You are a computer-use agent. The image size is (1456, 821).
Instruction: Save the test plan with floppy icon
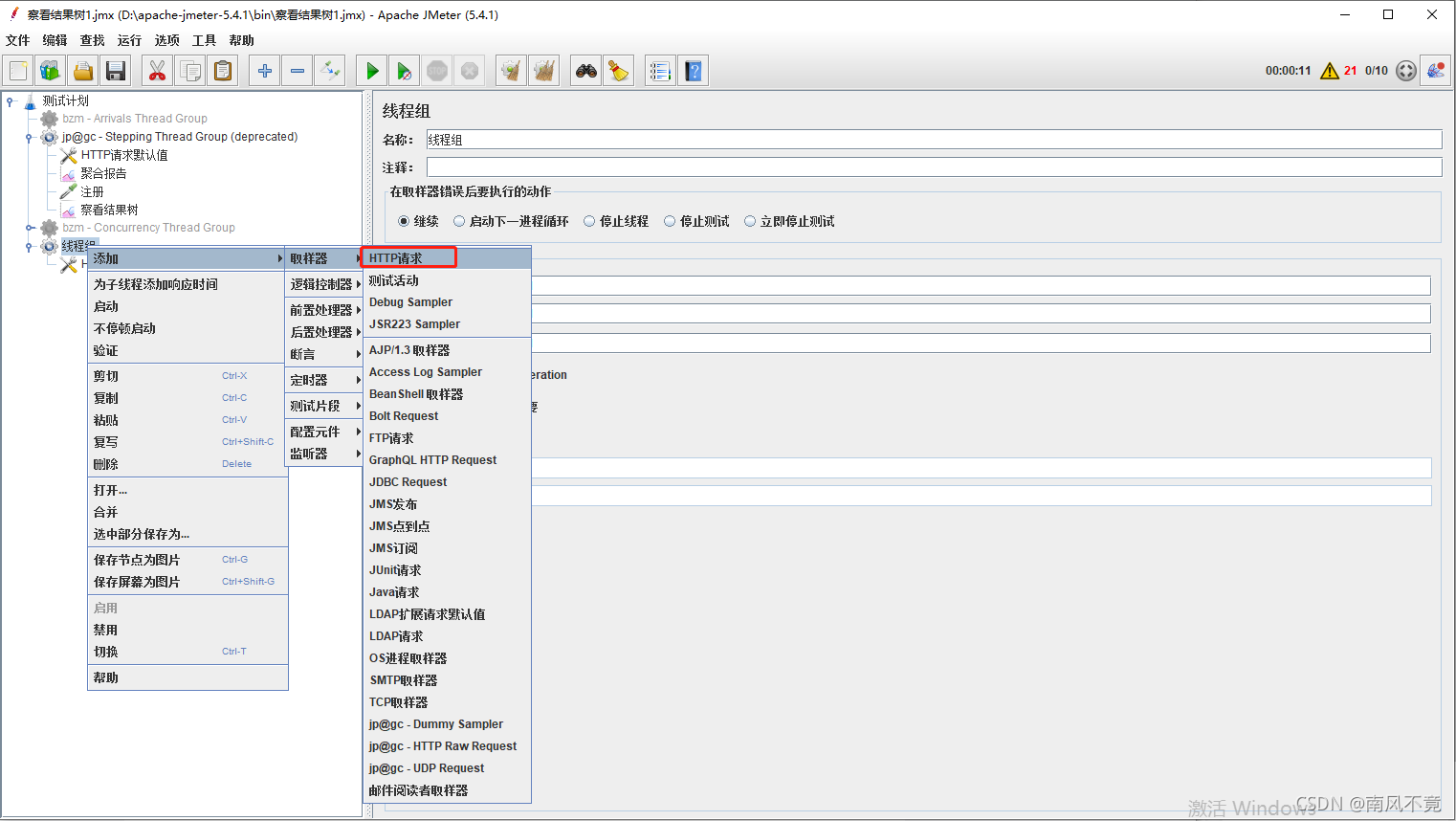coord(116,71)
